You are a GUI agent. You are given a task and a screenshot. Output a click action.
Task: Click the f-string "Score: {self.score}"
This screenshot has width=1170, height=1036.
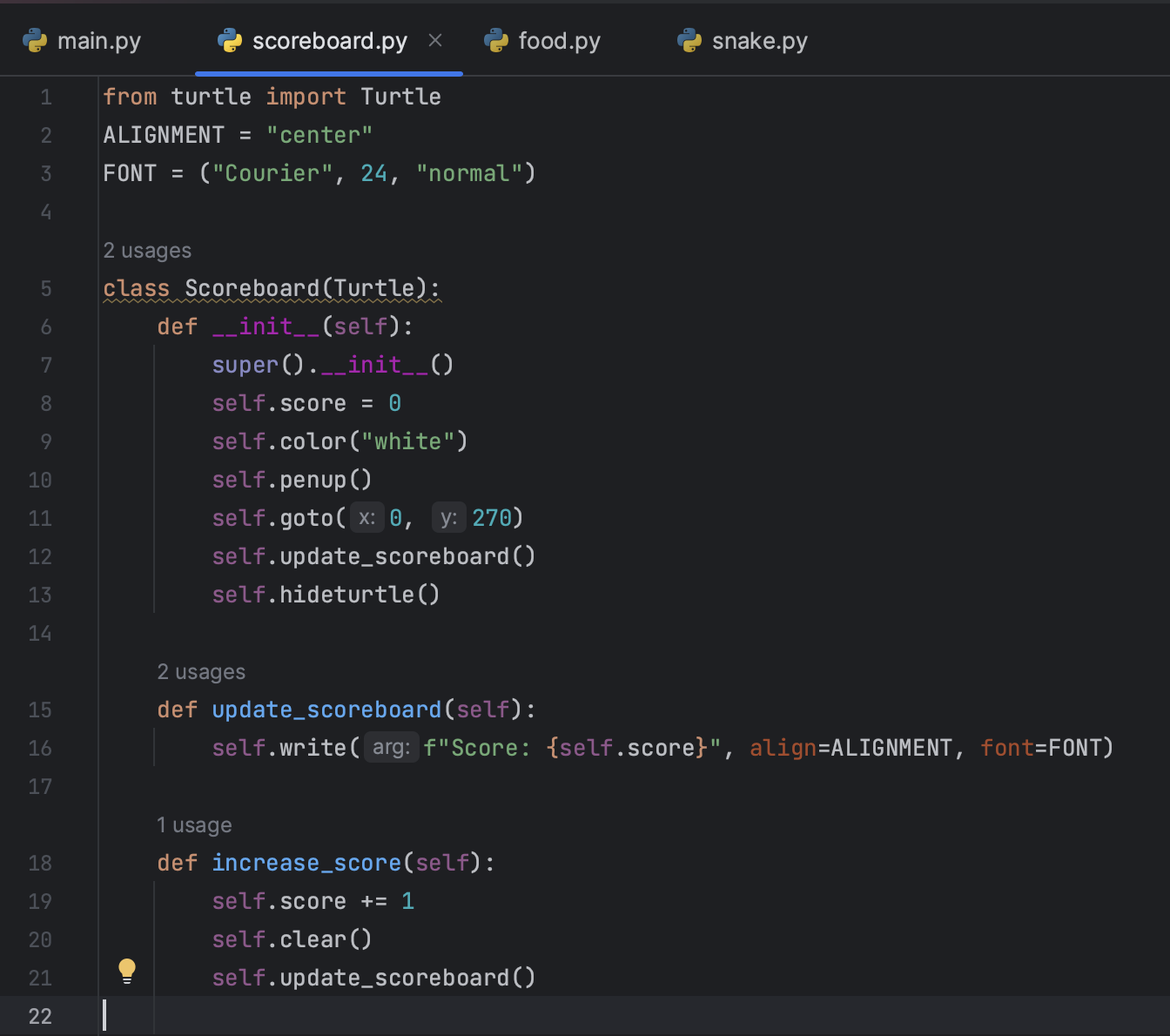[x=573, y=748]
